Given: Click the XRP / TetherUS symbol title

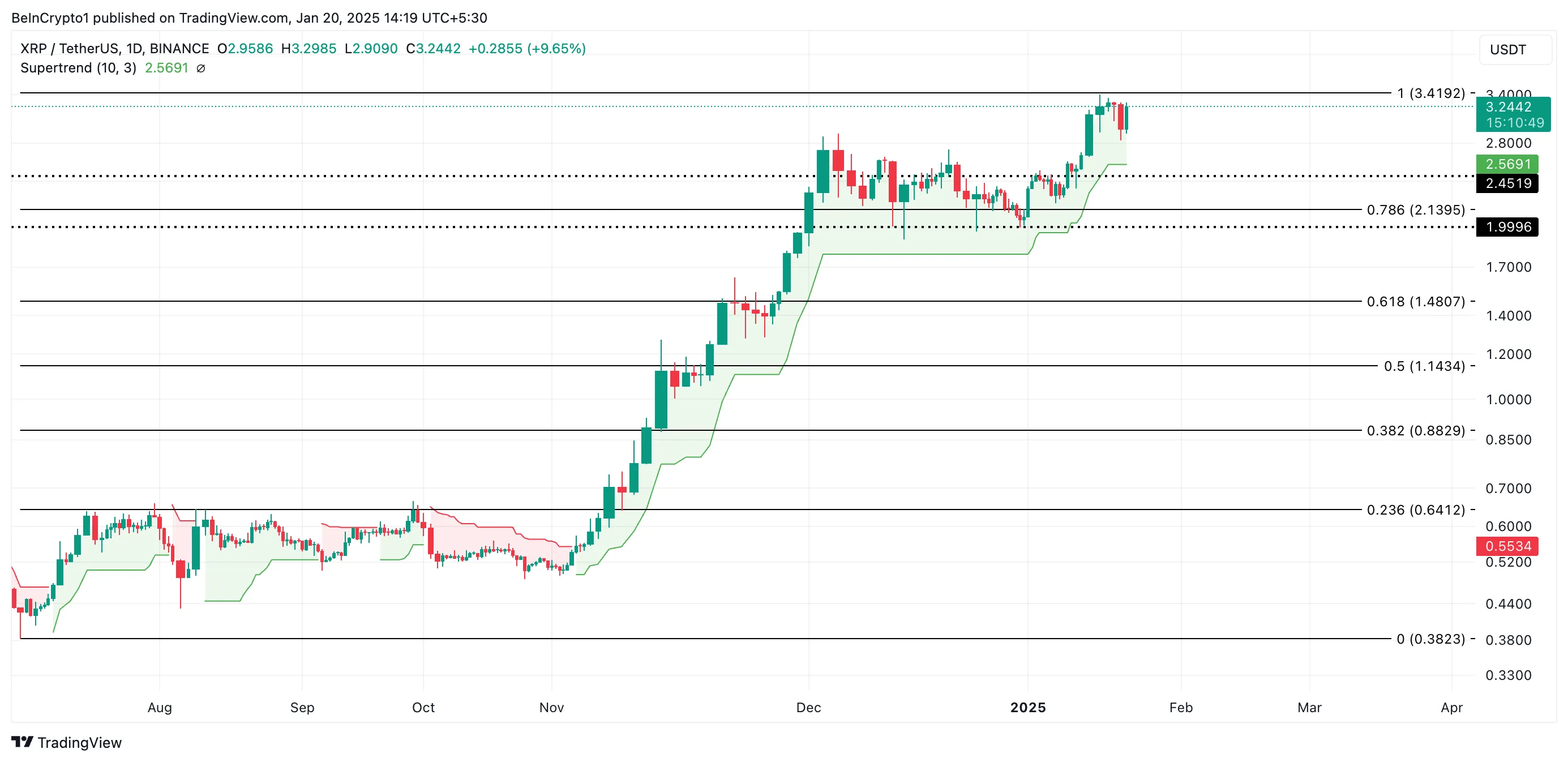Looking at the screenshot, I should point(114,49).
